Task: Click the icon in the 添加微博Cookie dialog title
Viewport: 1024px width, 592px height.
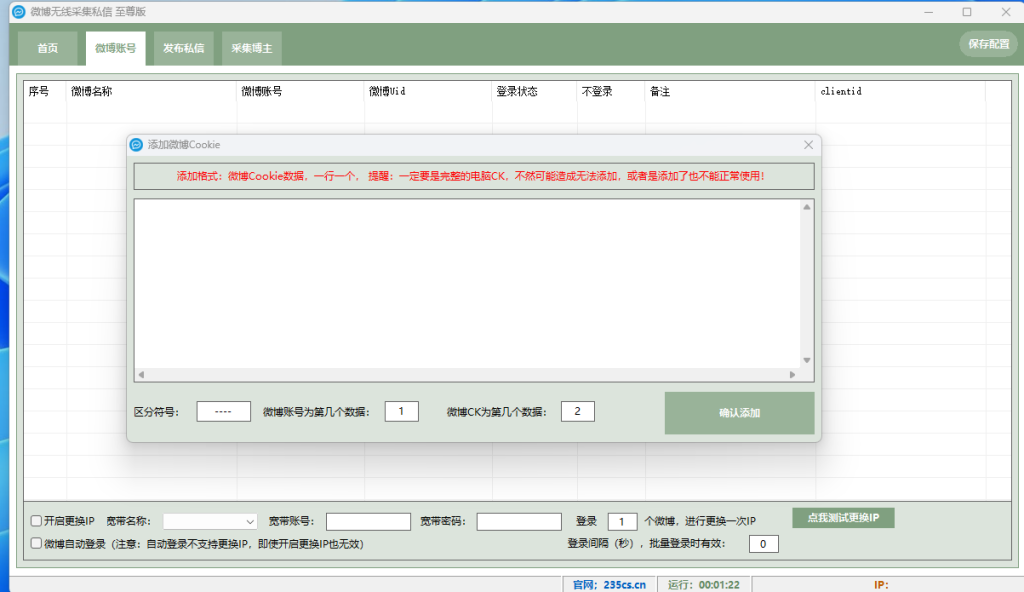Action: click(x=137, y=145)
